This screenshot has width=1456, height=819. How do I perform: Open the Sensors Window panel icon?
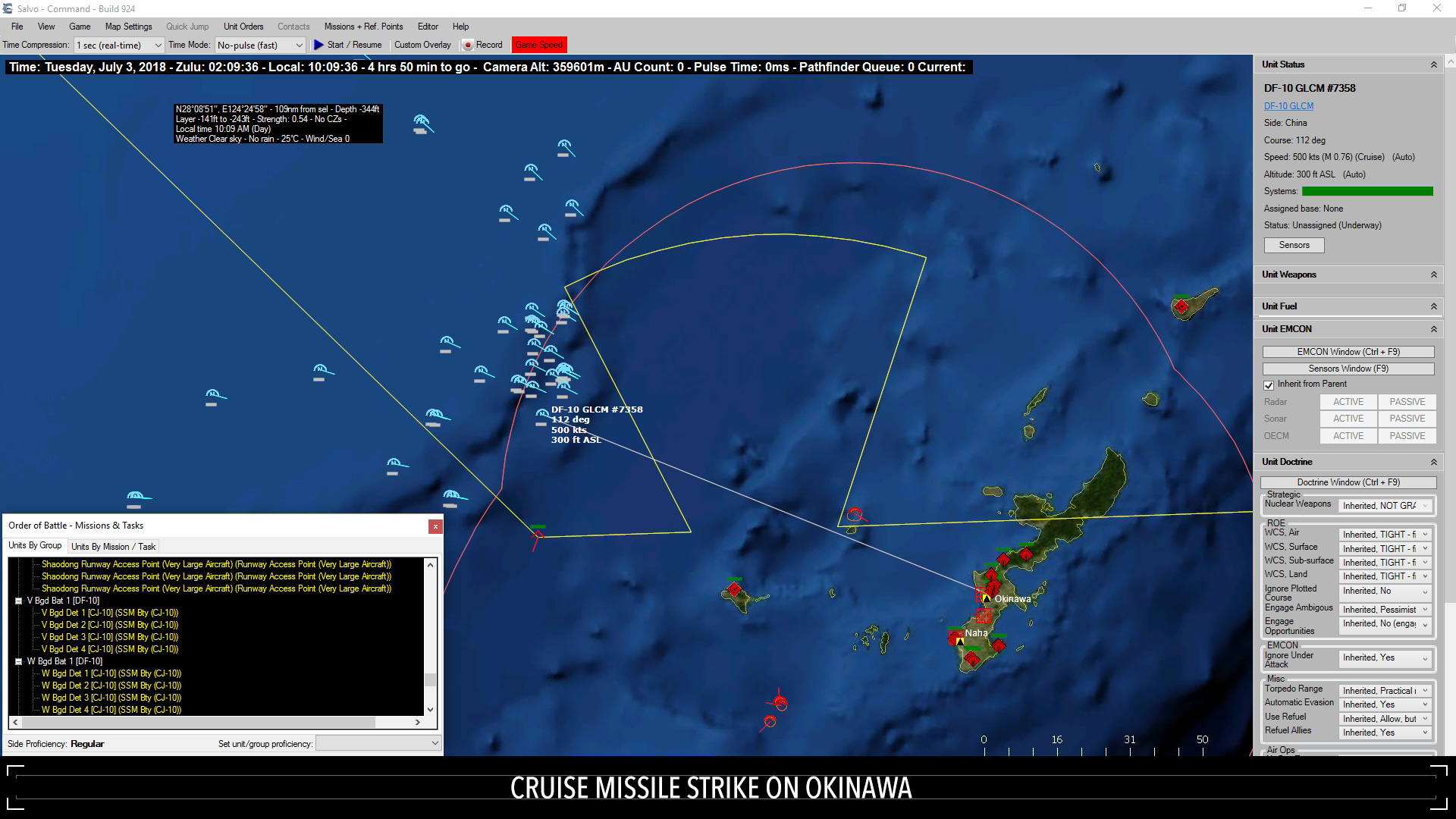tap(1348, 368)
